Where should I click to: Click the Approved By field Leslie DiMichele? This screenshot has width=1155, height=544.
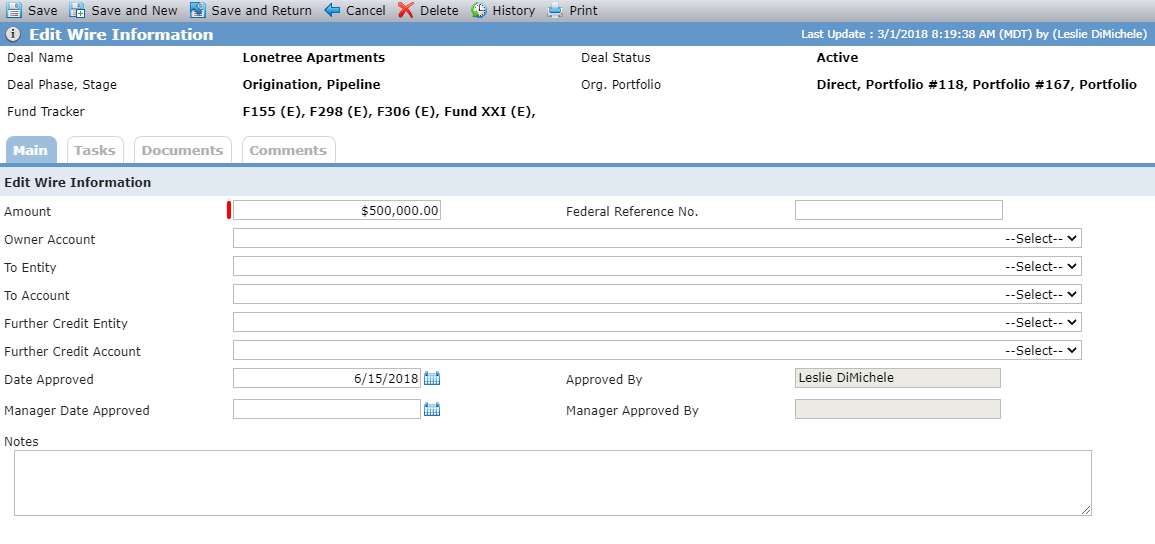[898, 378]
